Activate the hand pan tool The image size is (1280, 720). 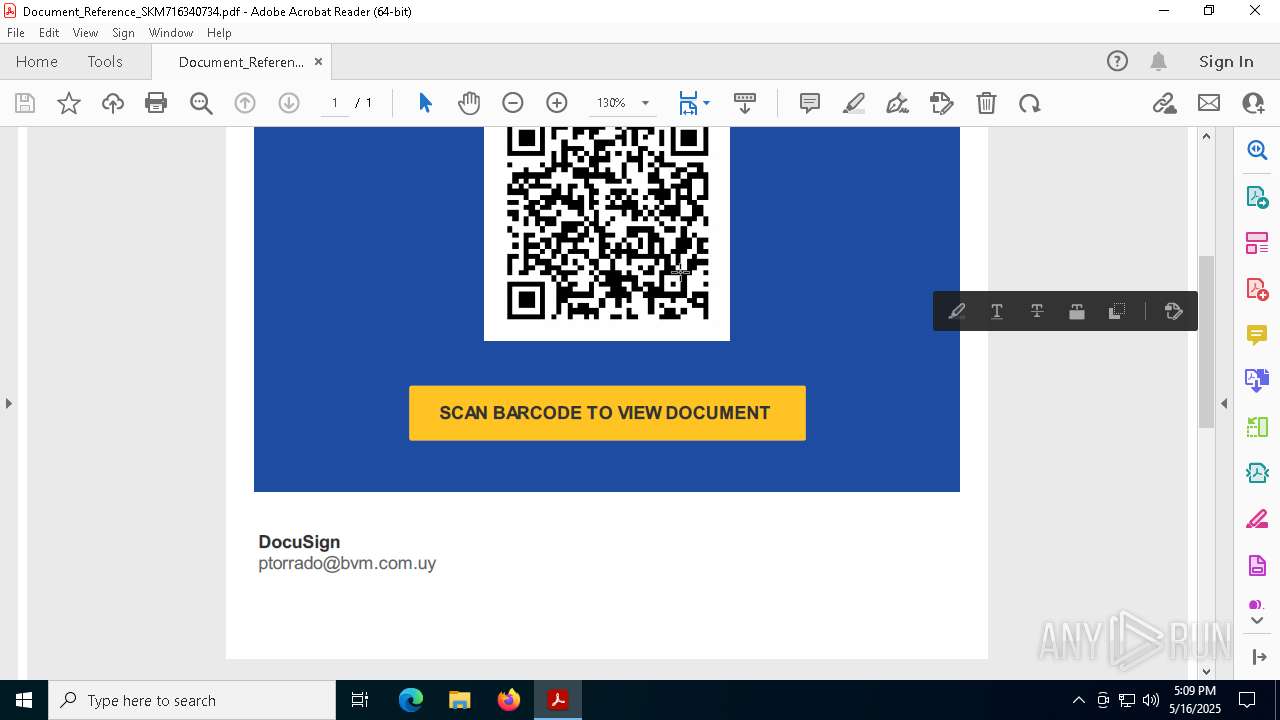469,103
